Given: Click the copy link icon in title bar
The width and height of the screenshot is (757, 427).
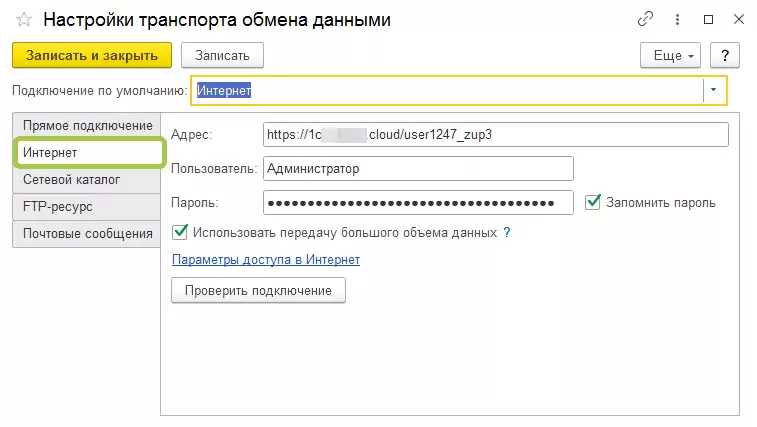Looking at the screenshot, I should [x=645, y=20].
